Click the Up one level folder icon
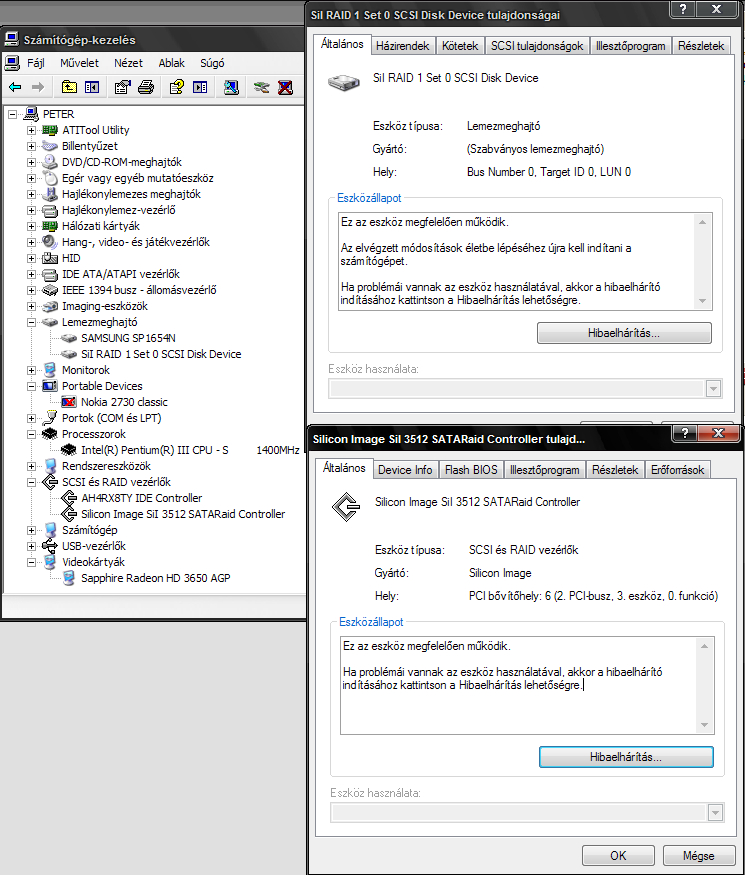The width and height of the screenshot is (745, 875). [x=69, y=87]
